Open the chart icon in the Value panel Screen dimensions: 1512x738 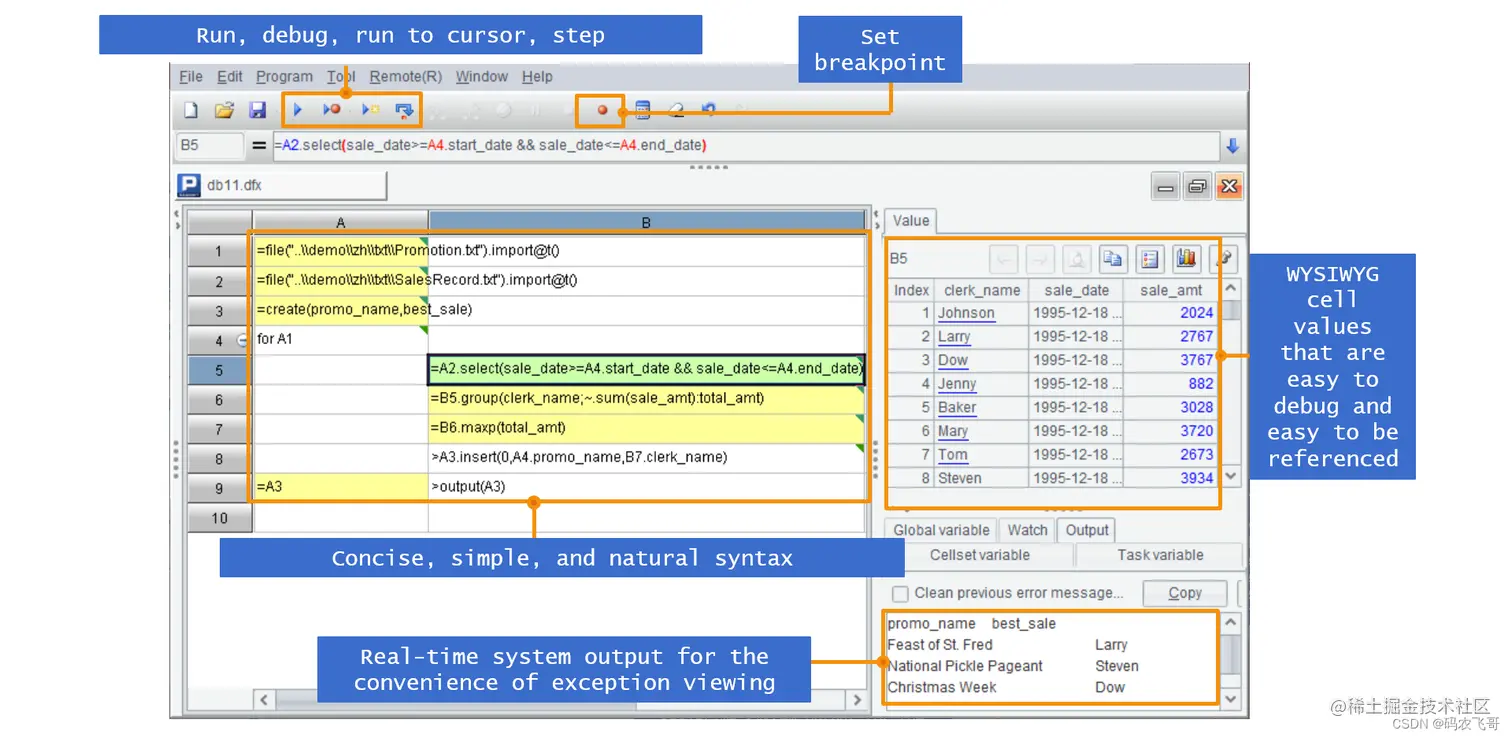click(x=1186, y=258)
